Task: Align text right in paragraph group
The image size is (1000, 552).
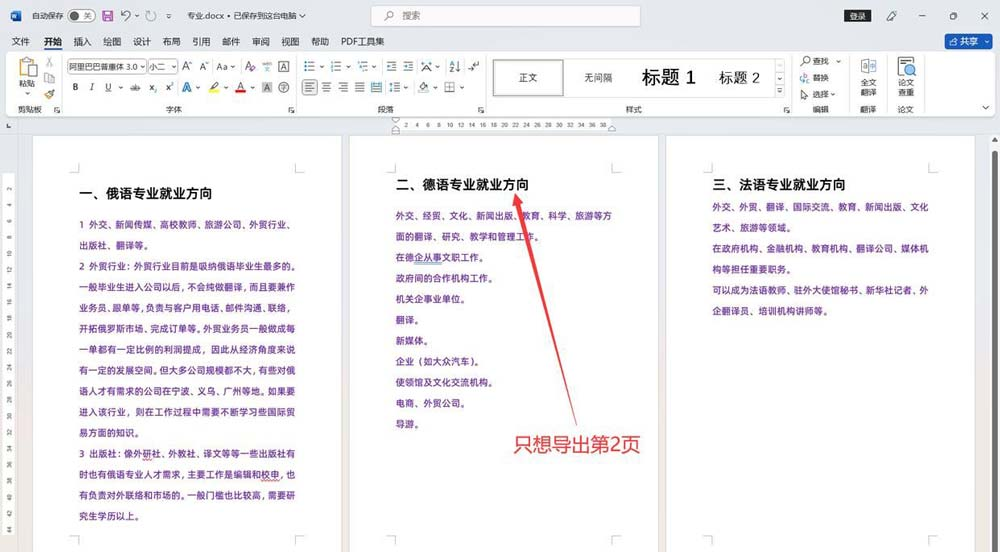Action: coord(343,87)
